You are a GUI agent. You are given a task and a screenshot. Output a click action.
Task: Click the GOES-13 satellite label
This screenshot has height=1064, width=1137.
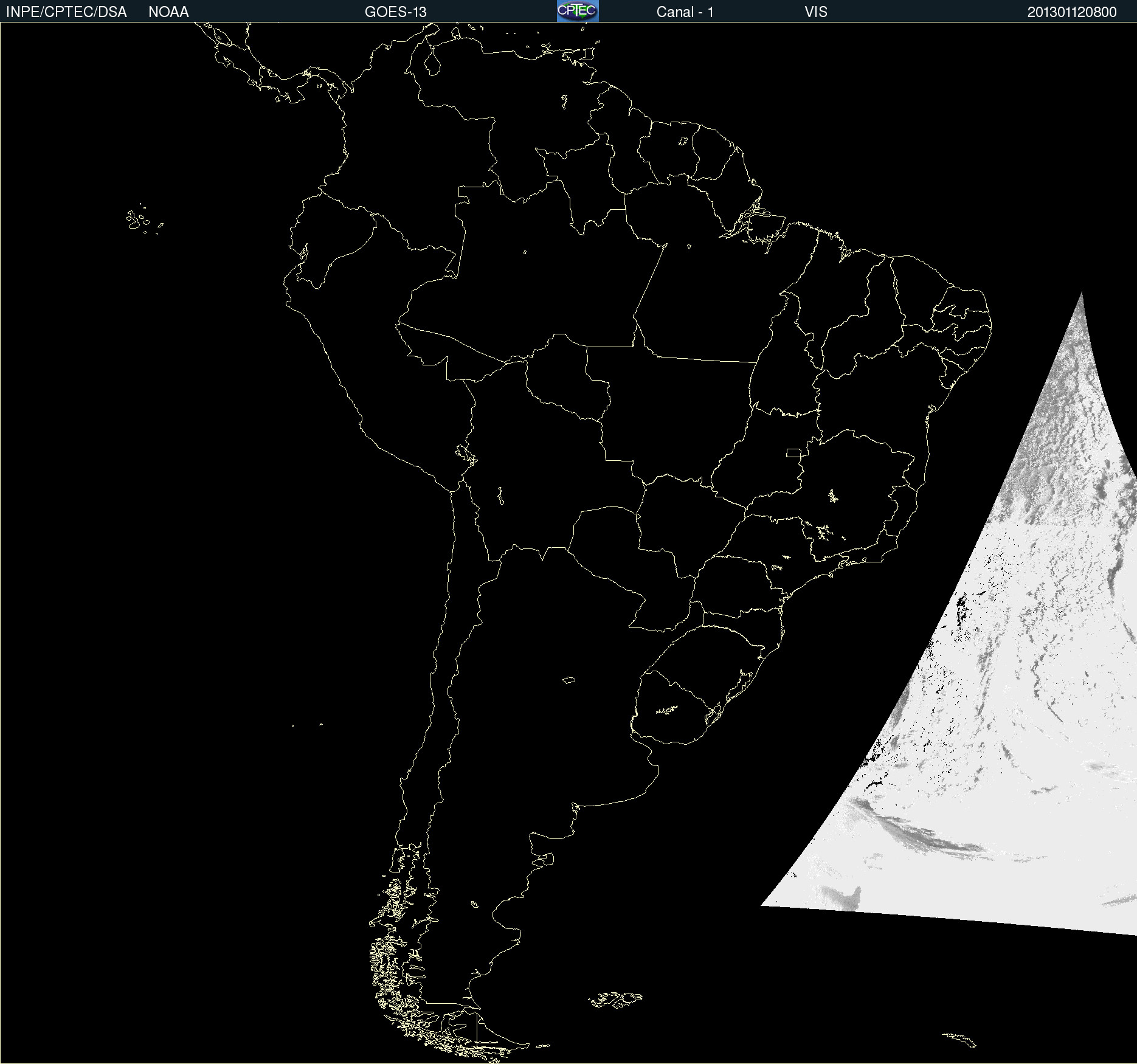(396, 12)
